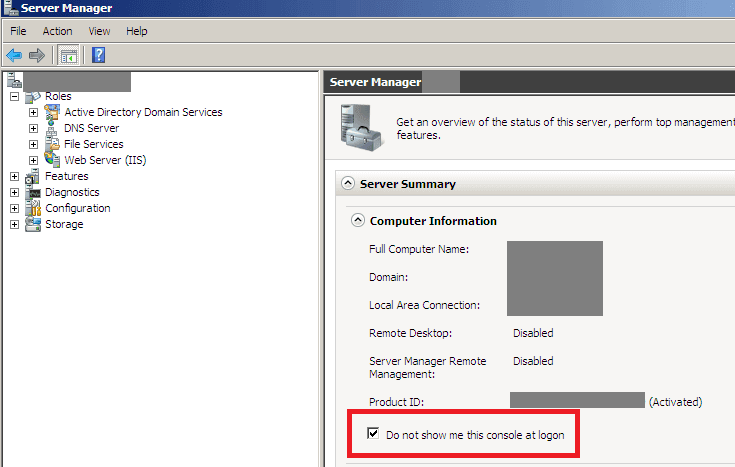Select the File Services role icon
Screen dimensions: 735x467
pyautogui.click(x=52, y=143)
